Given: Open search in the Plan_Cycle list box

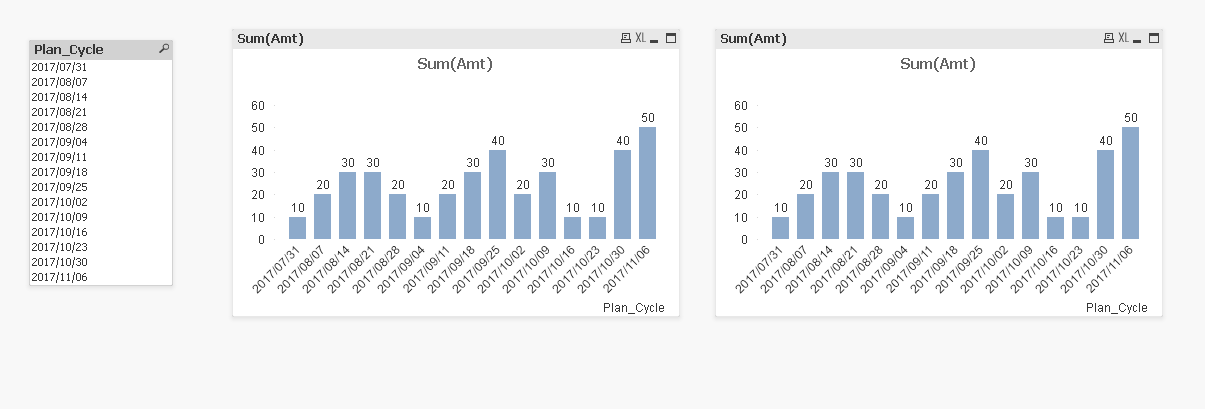Looking at the screenshot, I should (164, 48).
